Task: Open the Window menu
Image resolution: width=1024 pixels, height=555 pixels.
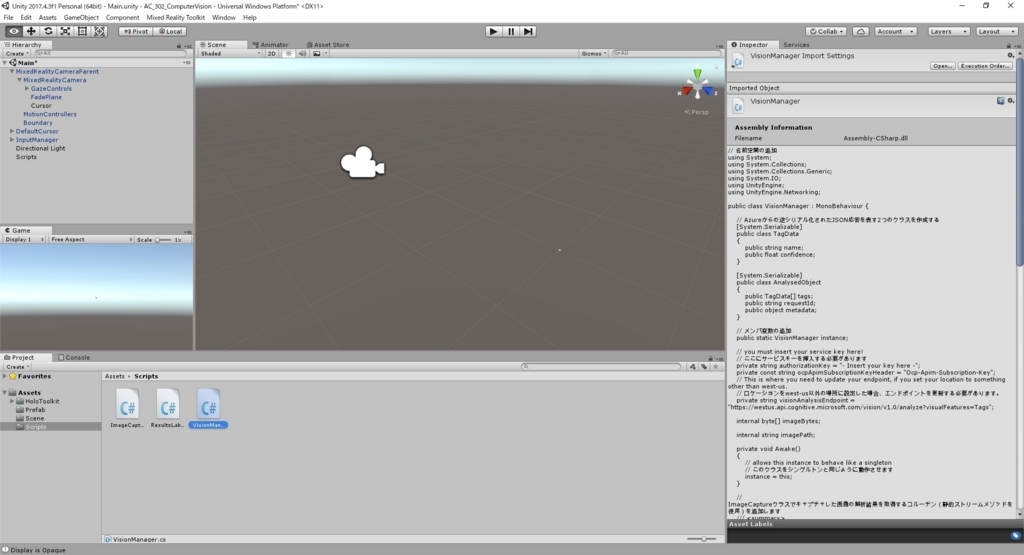Action: tap(223, 18)
